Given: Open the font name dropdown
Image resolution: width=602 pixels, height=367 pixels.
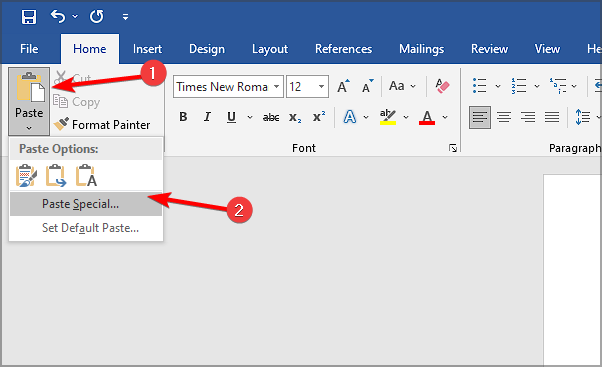Looking at the screenshot, I should tap(276, 87).
